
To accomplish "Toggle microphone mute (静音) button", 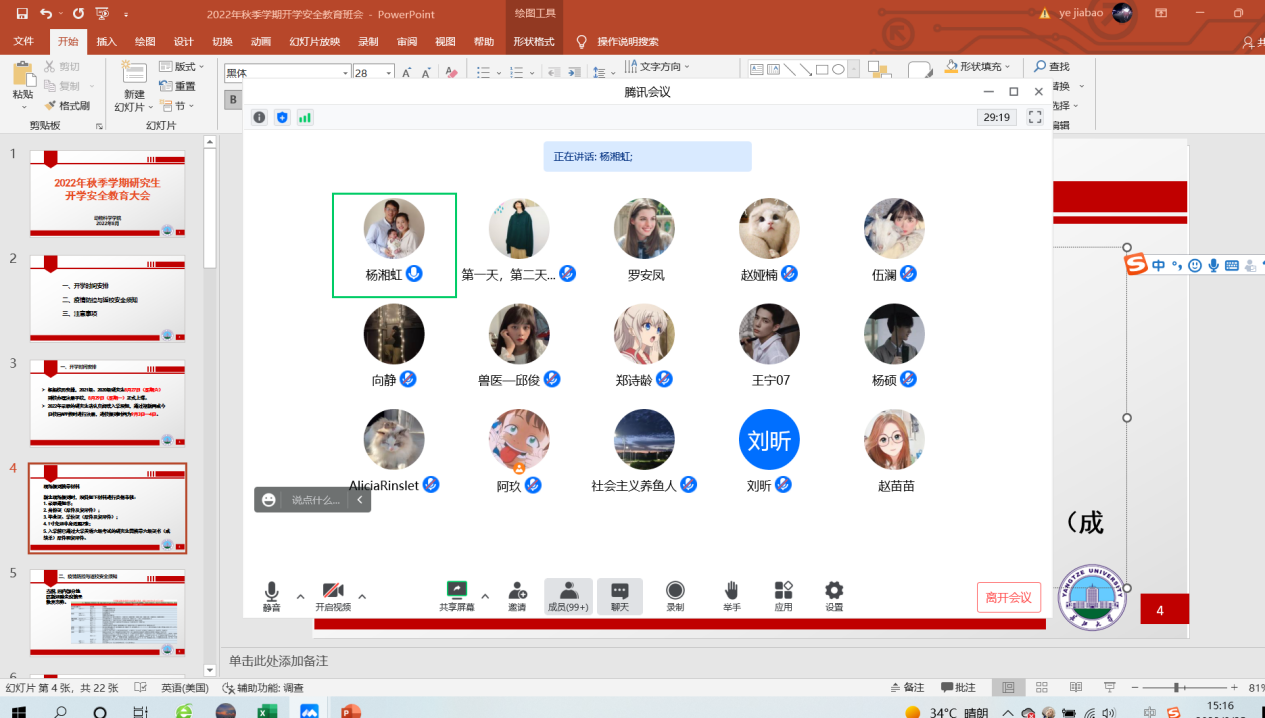I will [271, 591].
